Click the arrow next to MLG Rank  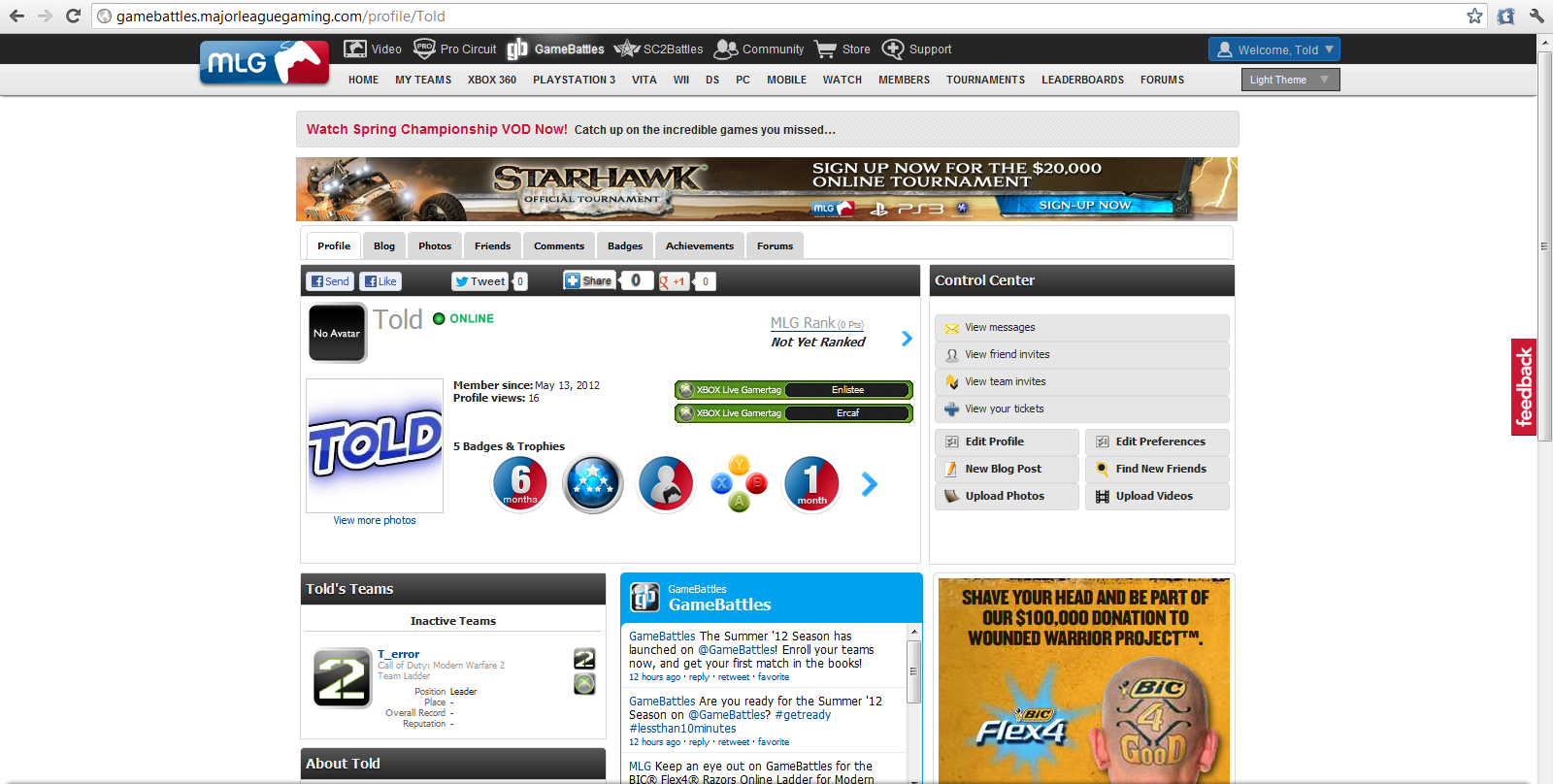pyautogui.click(x=907, y=339)
